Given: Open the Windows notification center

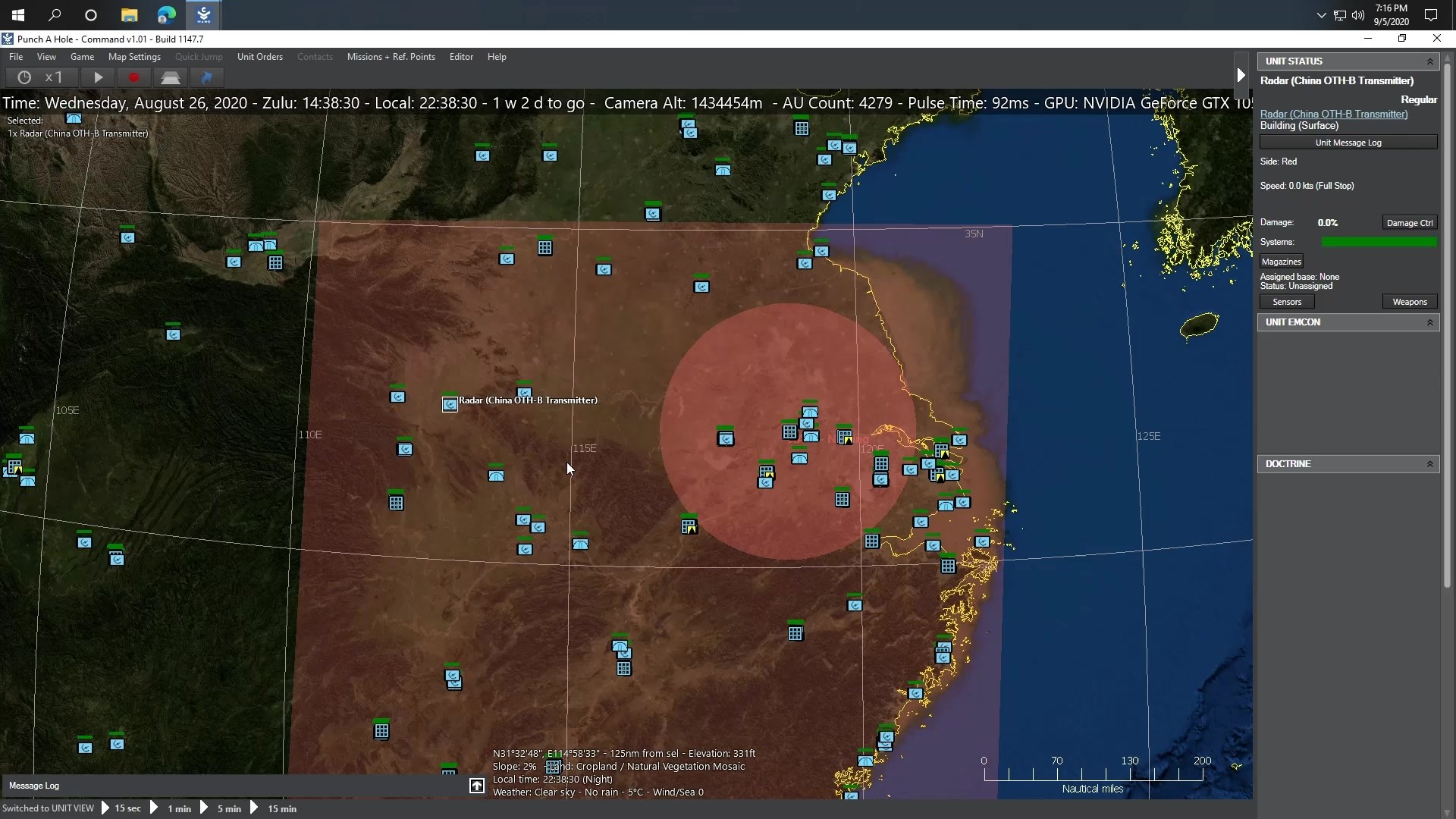Looking at the screenshot, I should 1431,15.
